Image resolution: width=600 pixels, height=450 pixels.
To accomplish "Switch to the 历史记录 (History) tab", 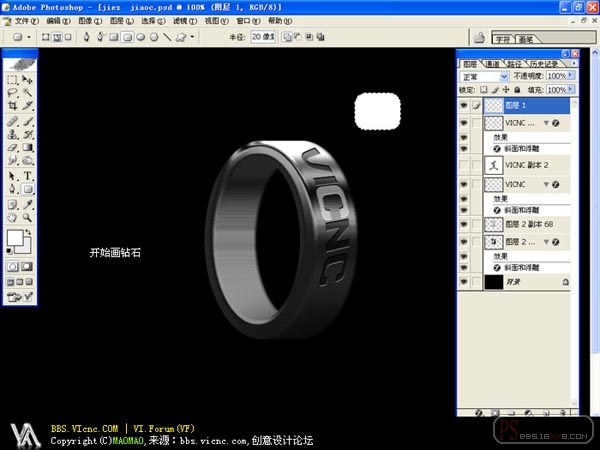I will (x=544, y=64).
